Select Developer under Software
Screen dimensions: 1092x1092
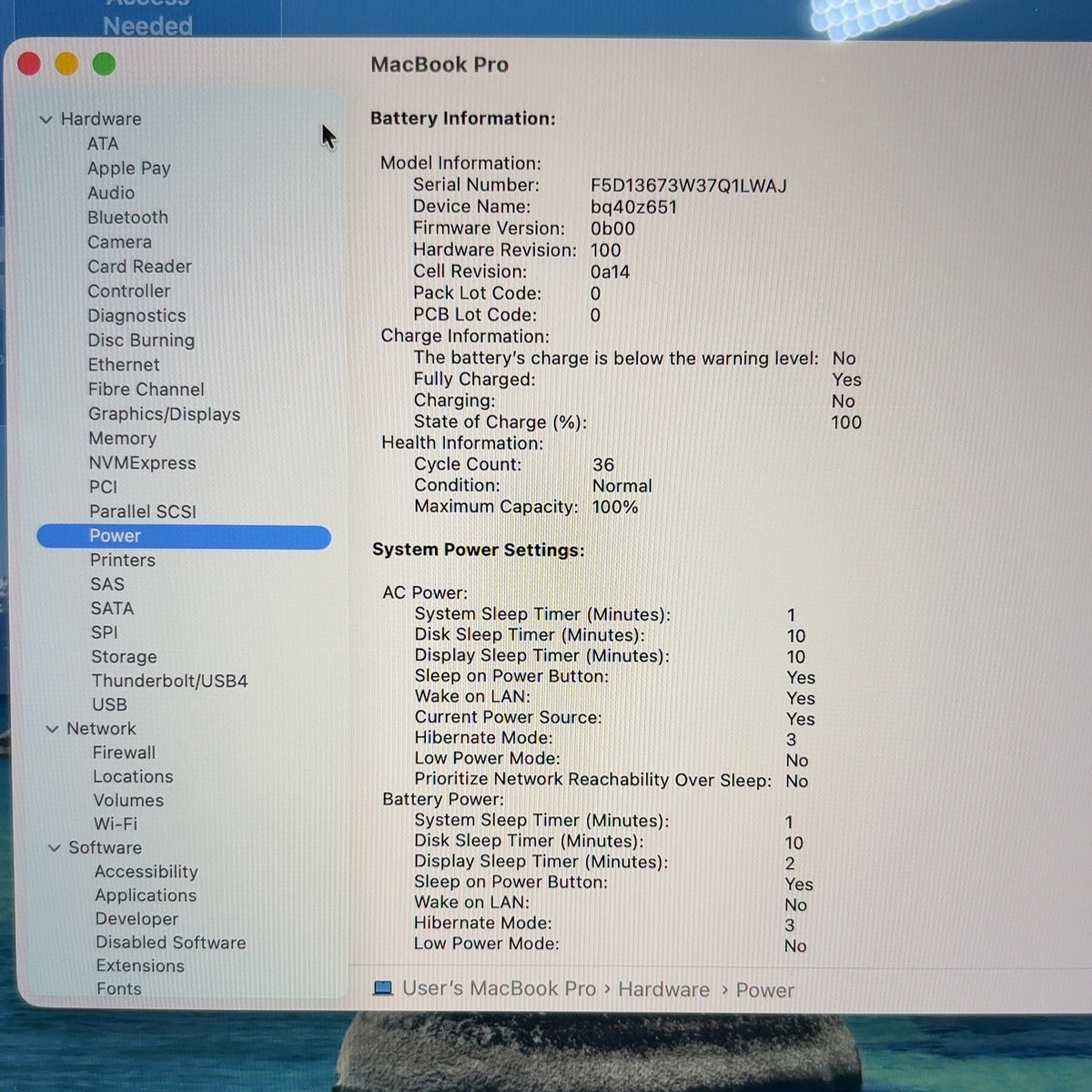click(136, 919)
